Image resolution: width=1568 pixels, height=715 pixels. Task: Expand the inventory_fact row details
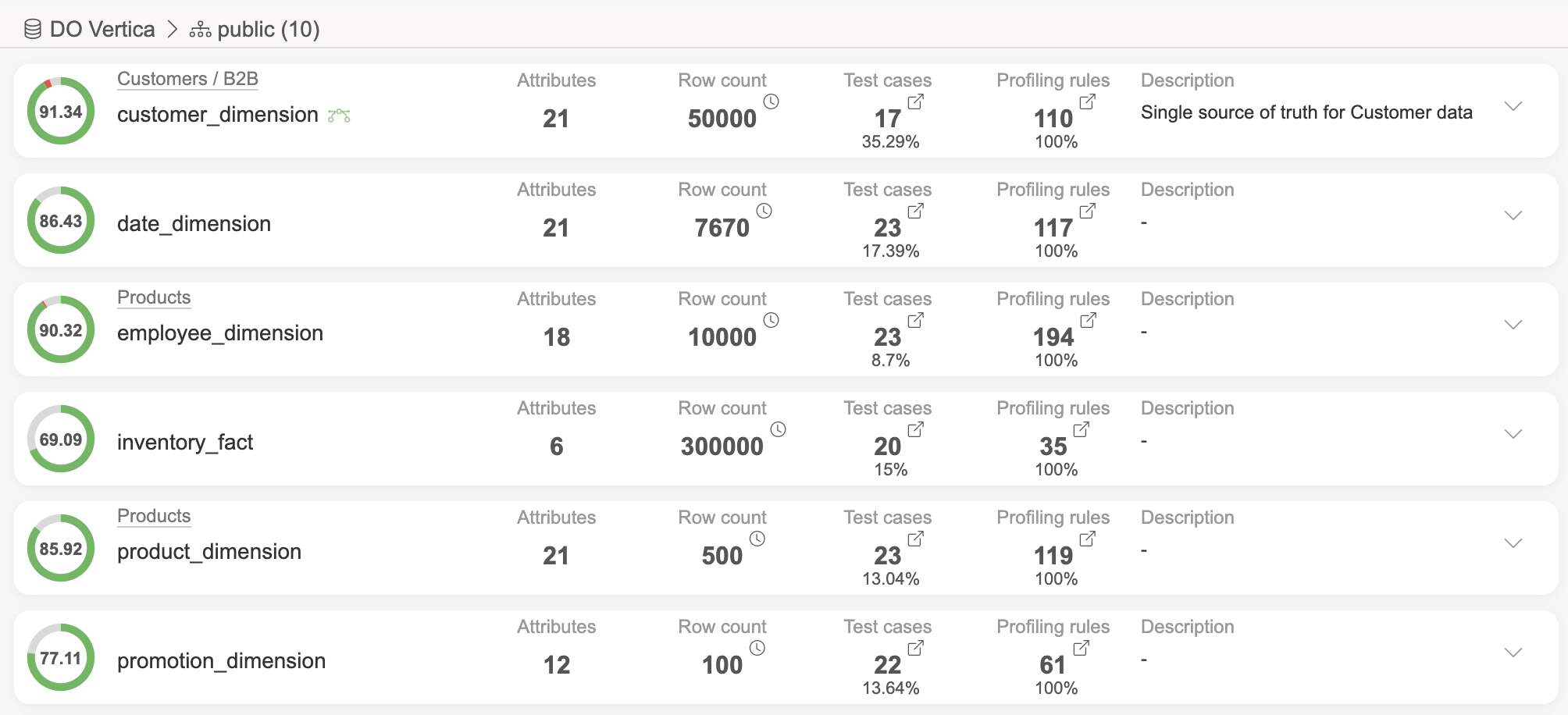[x=1513, y=435]
